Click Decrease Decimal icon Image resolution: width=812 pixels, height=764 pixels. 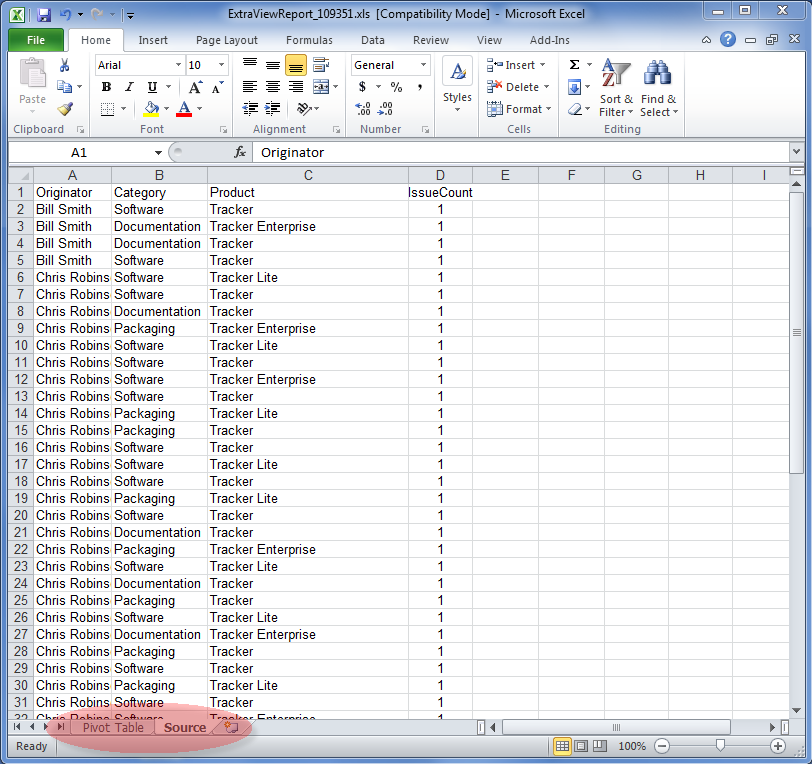[x=385, y=109]
